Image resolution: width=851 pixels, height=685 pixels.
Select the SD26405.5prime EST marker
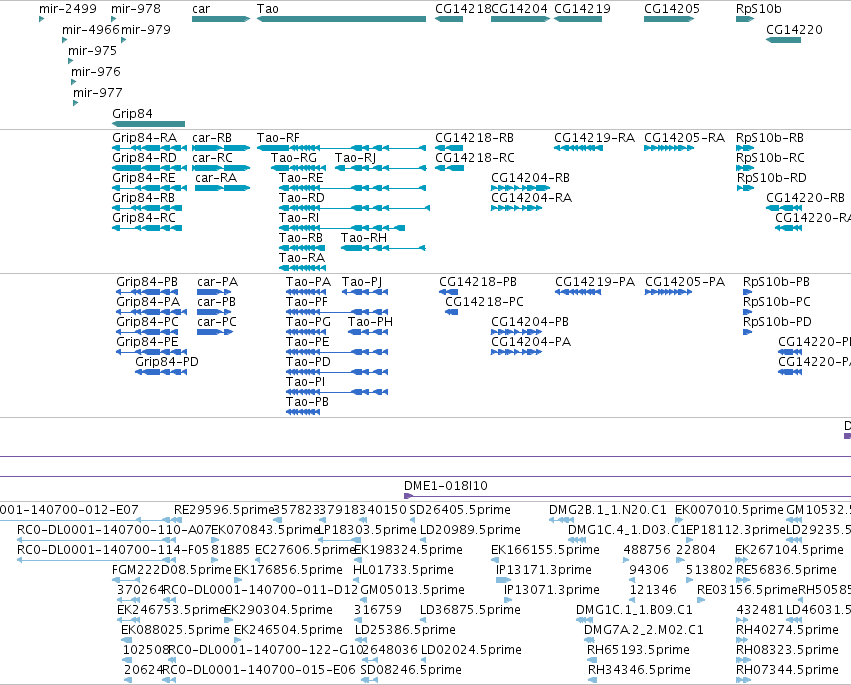point(412,520)
